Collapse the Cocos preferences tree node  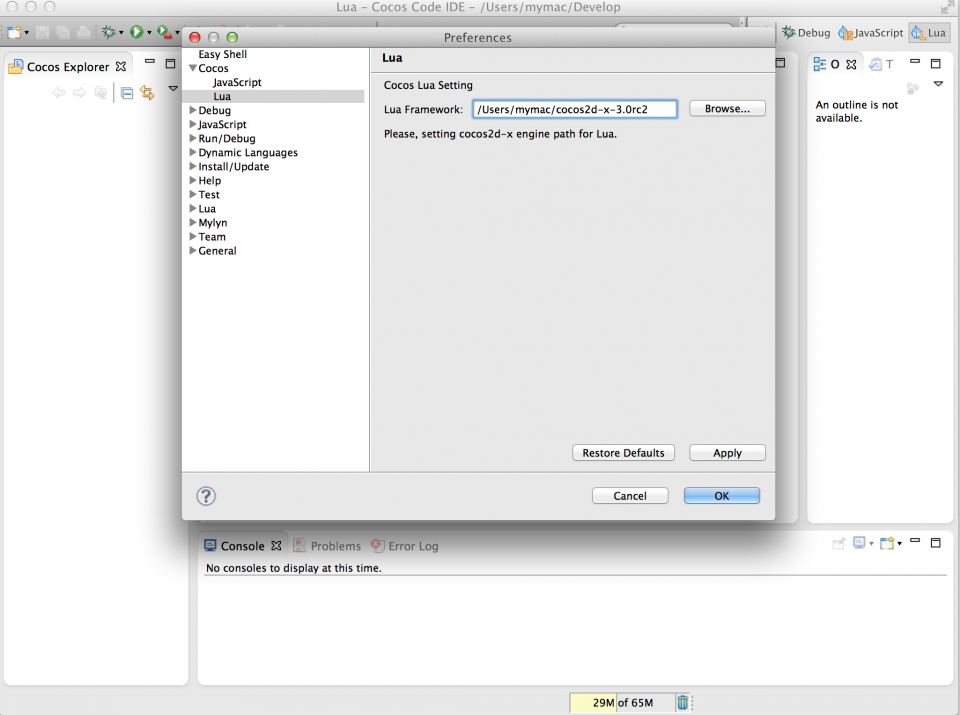(x=193, y=68)
